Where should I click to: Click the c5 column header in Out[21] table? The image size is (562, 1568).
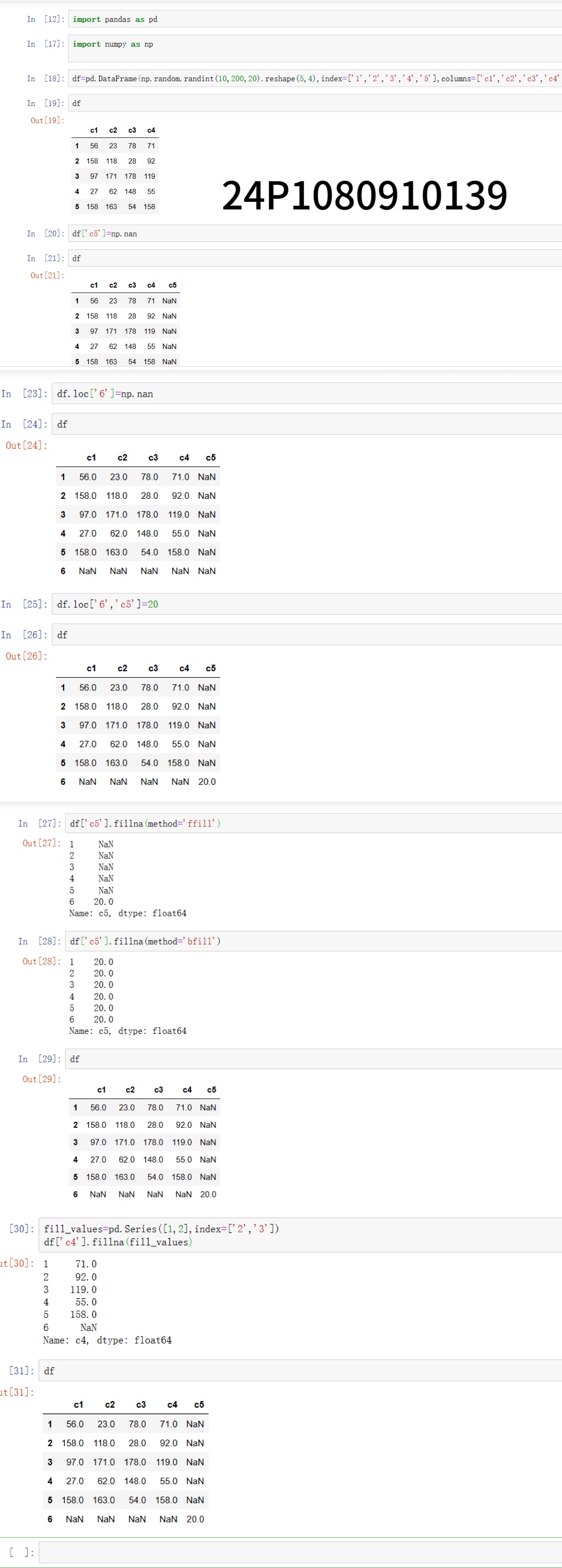click(x=172, y=285)
